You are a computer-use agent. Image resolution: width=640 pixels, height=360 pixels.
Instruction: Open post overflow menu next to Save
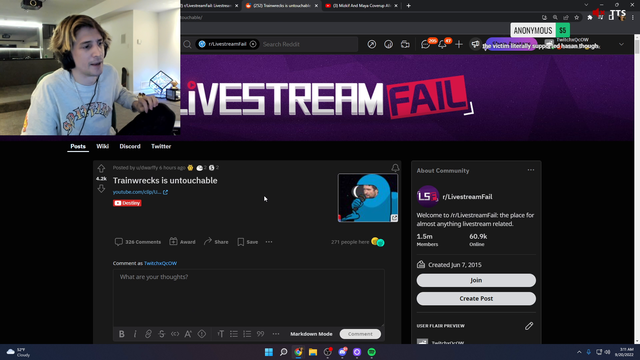269,242
